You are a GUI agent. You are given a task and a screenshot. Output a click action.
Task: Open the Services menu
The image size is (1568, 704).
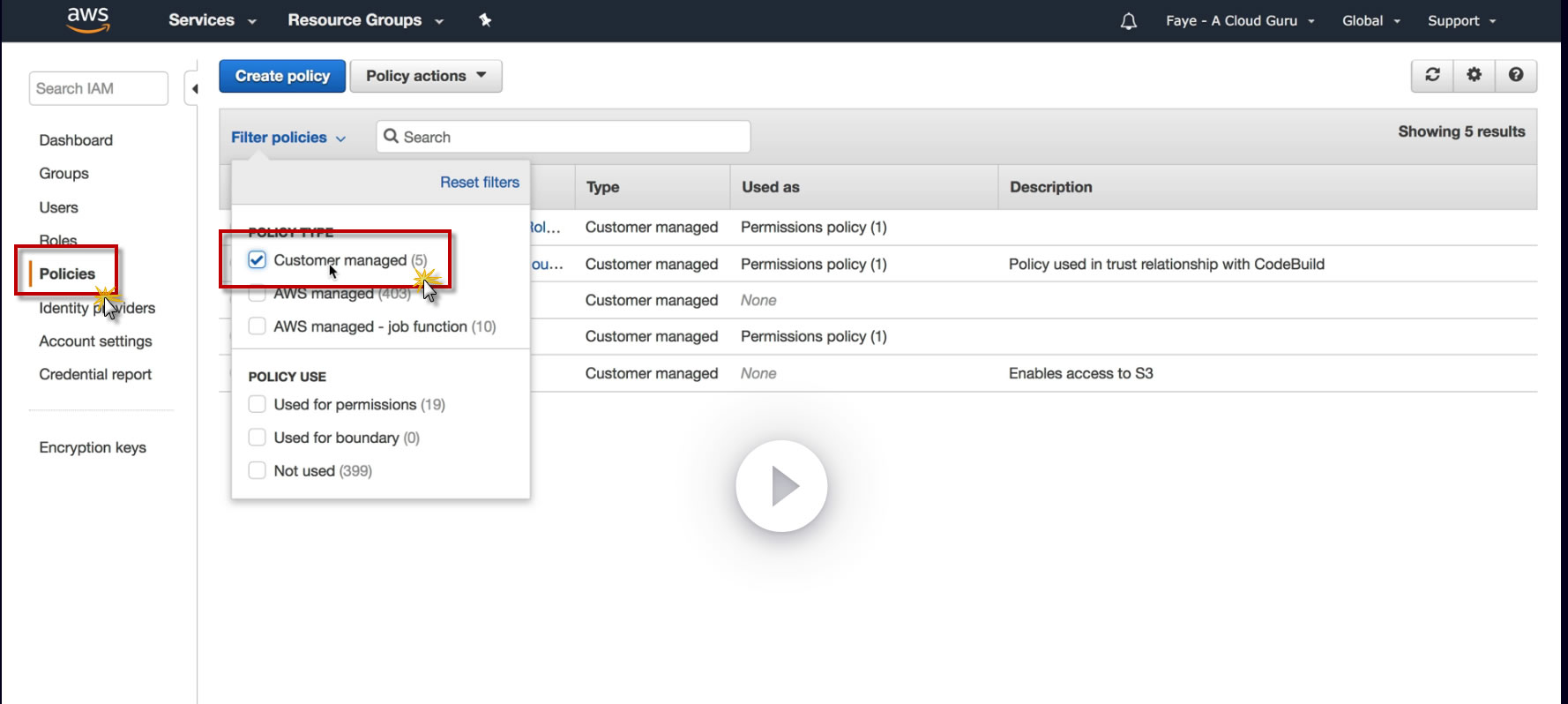212,20
